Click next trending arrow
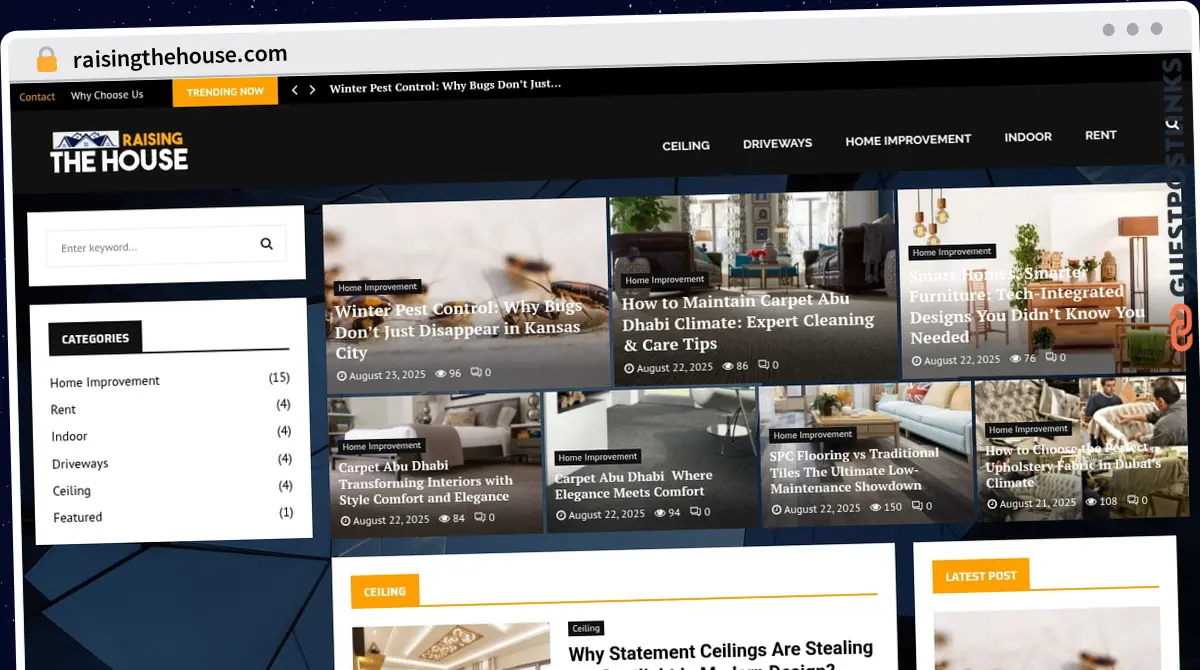Image resolution: width=1200 pixels, height=670 pixels. (312, 90)
